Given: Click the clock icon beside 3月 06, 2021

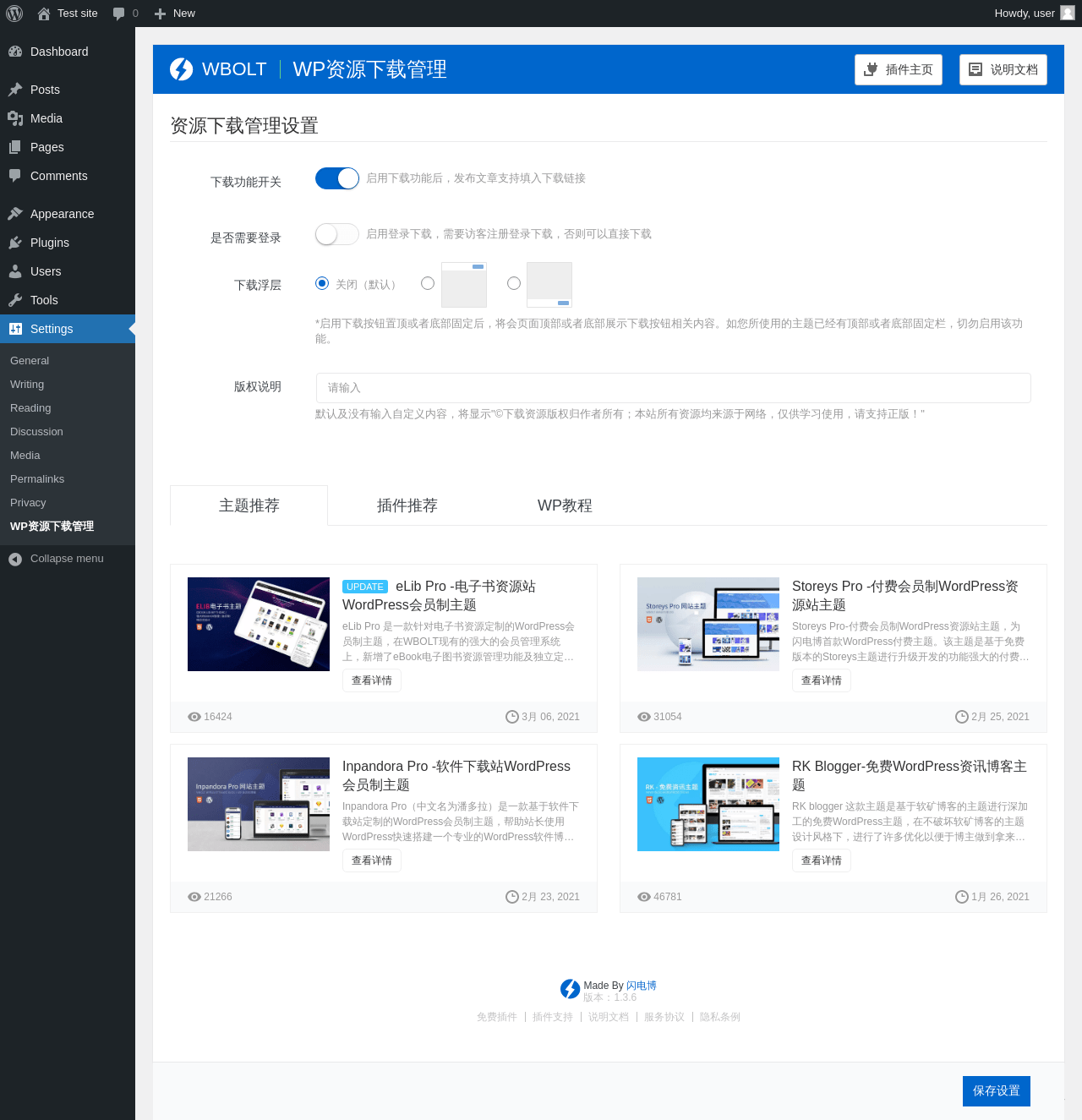Looking at the screenshot, I should (x=512, y=717).
